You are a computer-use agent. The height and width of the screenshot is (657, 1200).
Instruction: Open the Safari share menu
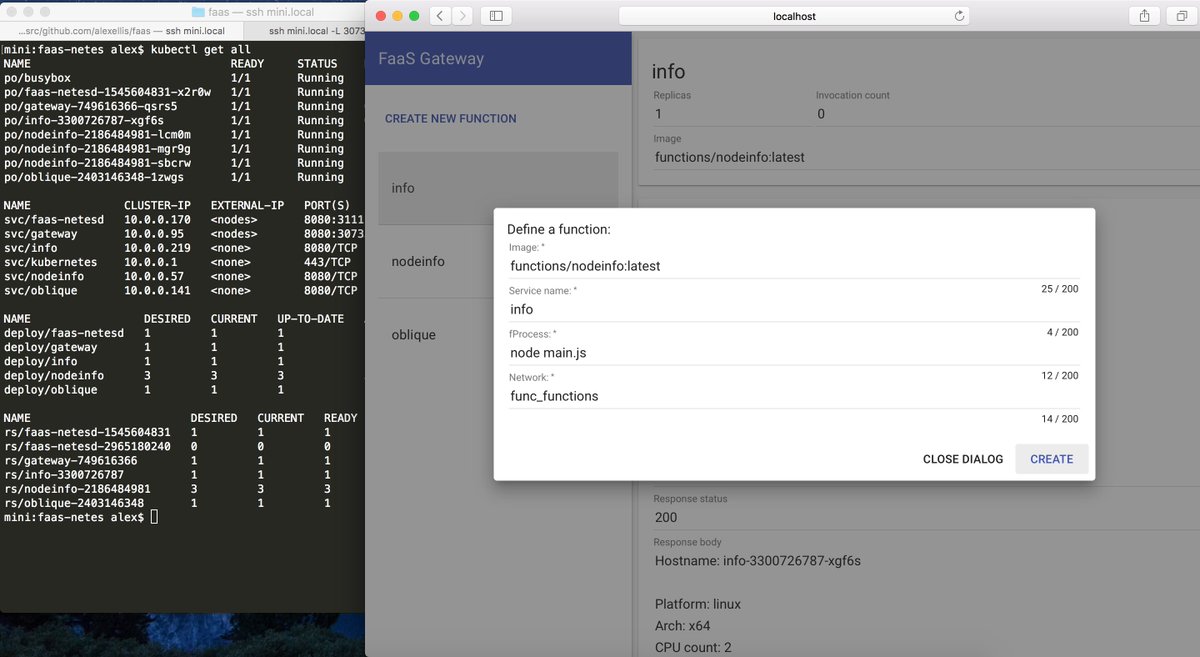click(1144, 16)
